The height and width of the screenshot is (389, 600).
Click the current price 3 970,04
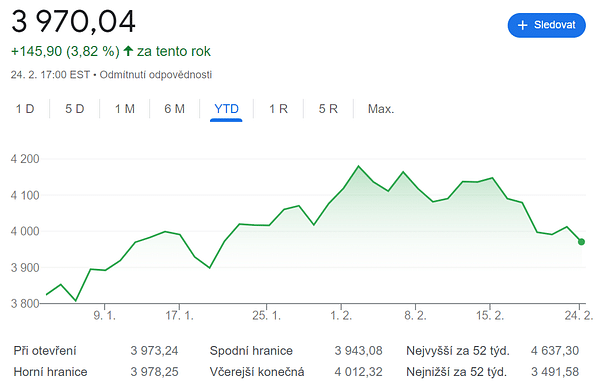point(73,21)
